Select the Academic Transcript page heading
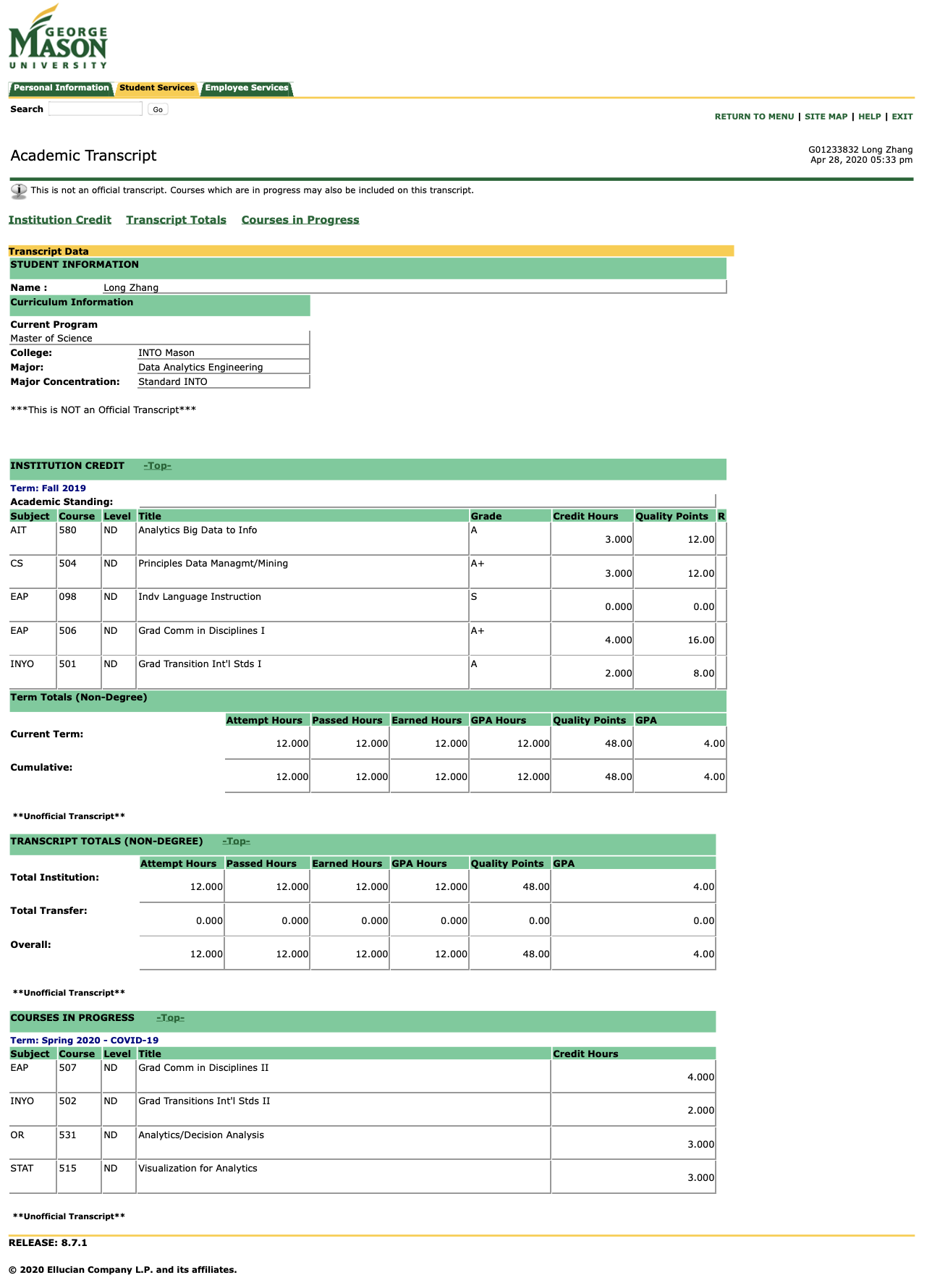 pos(83,156)
